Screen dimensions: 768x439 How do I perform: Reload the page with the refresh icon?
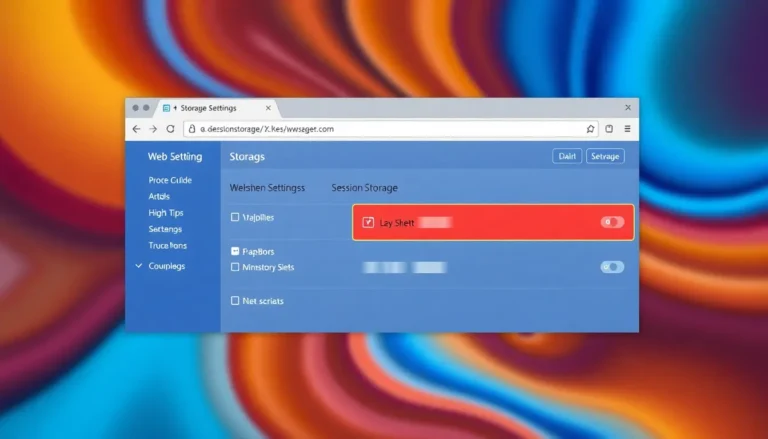[170, 129]
